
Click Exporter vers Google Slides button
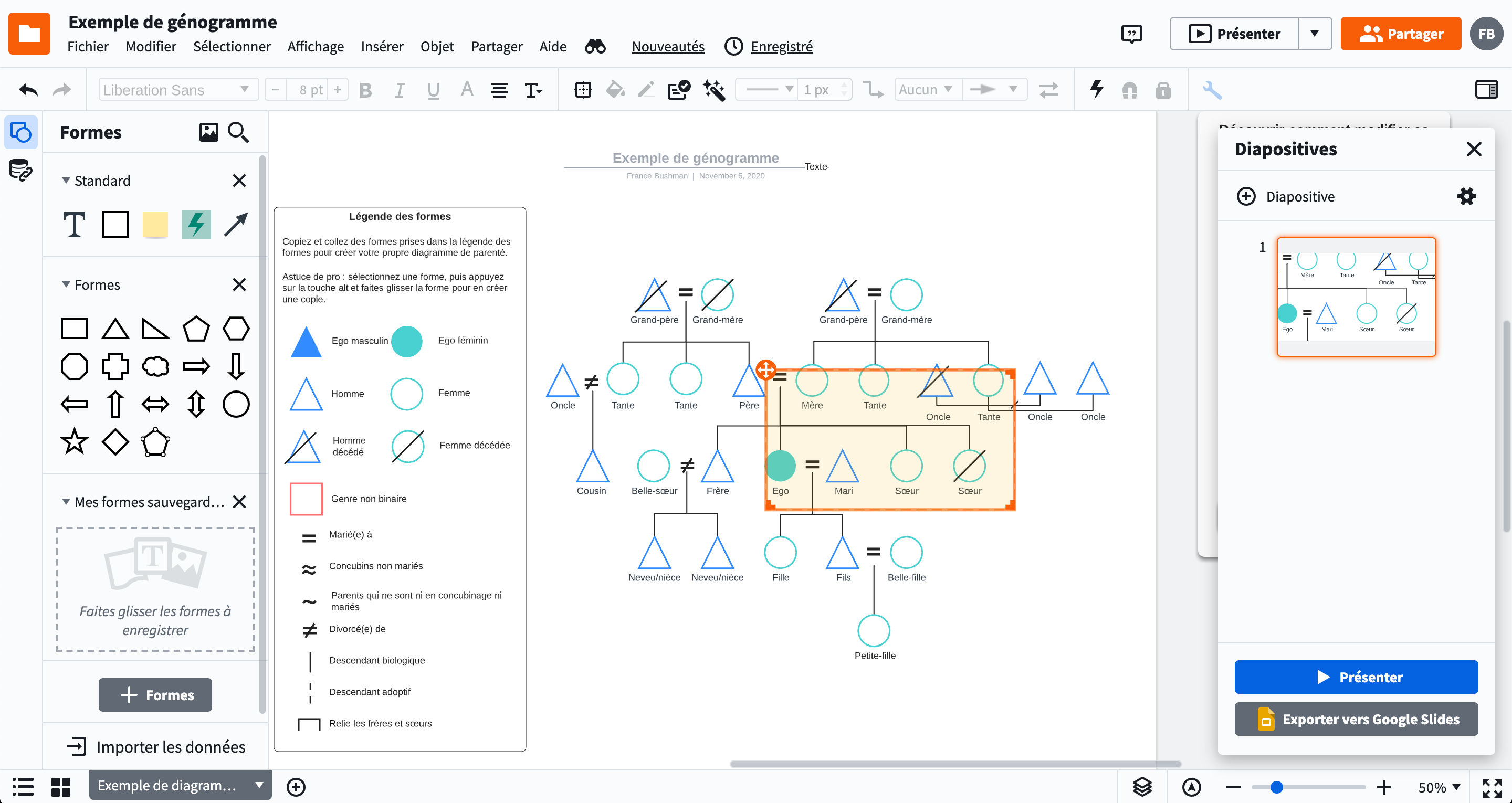tap(1356, 719)
